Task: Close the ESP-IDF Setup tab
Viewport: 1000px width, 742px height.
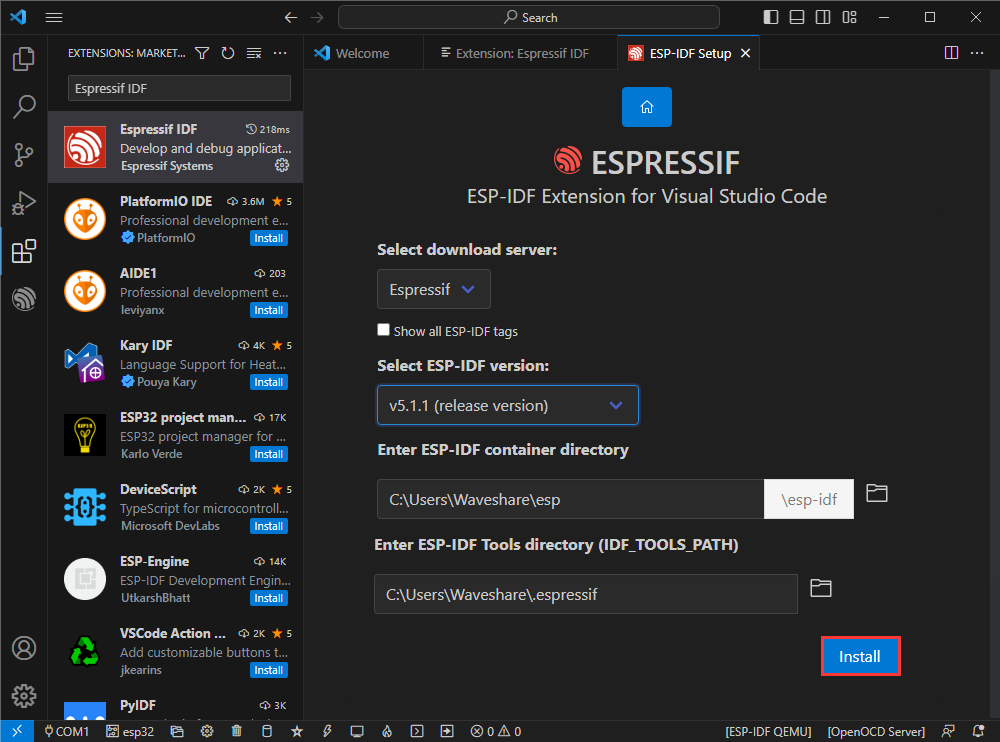Action: tap(745, 53)
